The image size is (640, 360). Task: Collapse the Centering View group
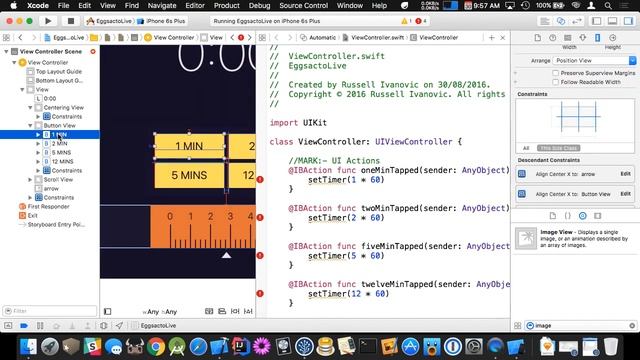point(30,108)
